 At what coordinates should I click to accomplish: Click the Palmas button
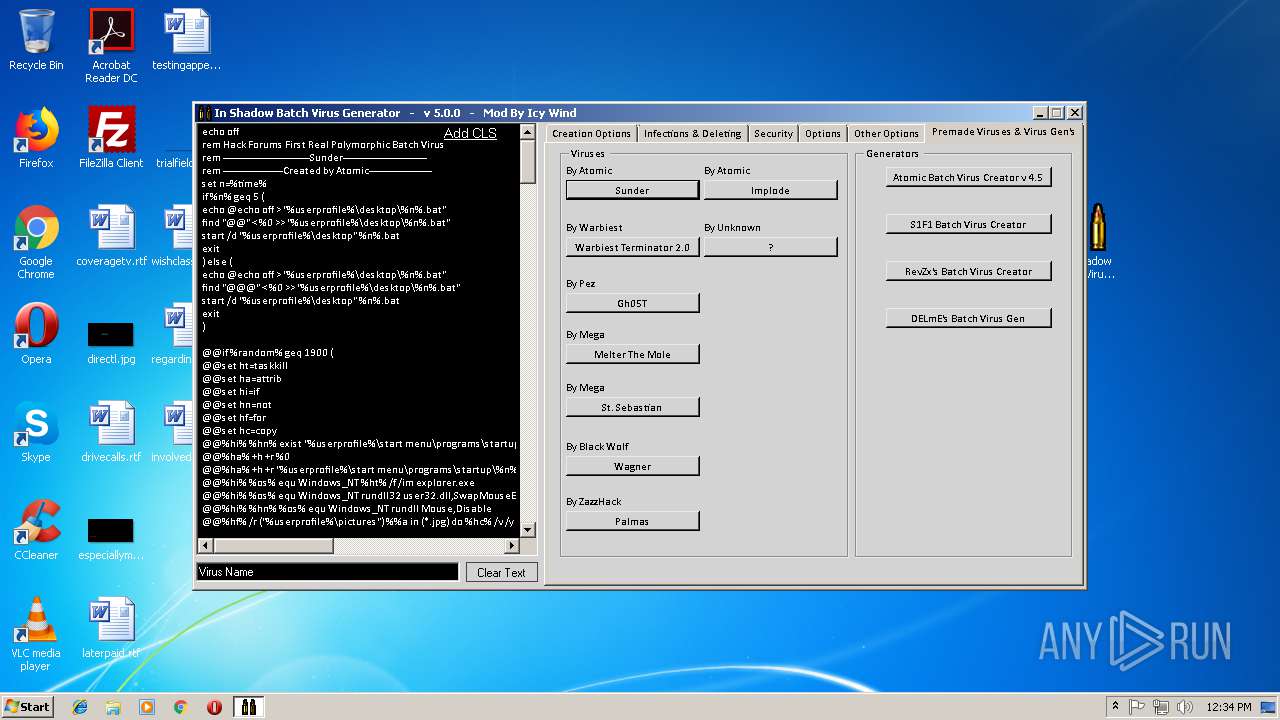(632, 521)
